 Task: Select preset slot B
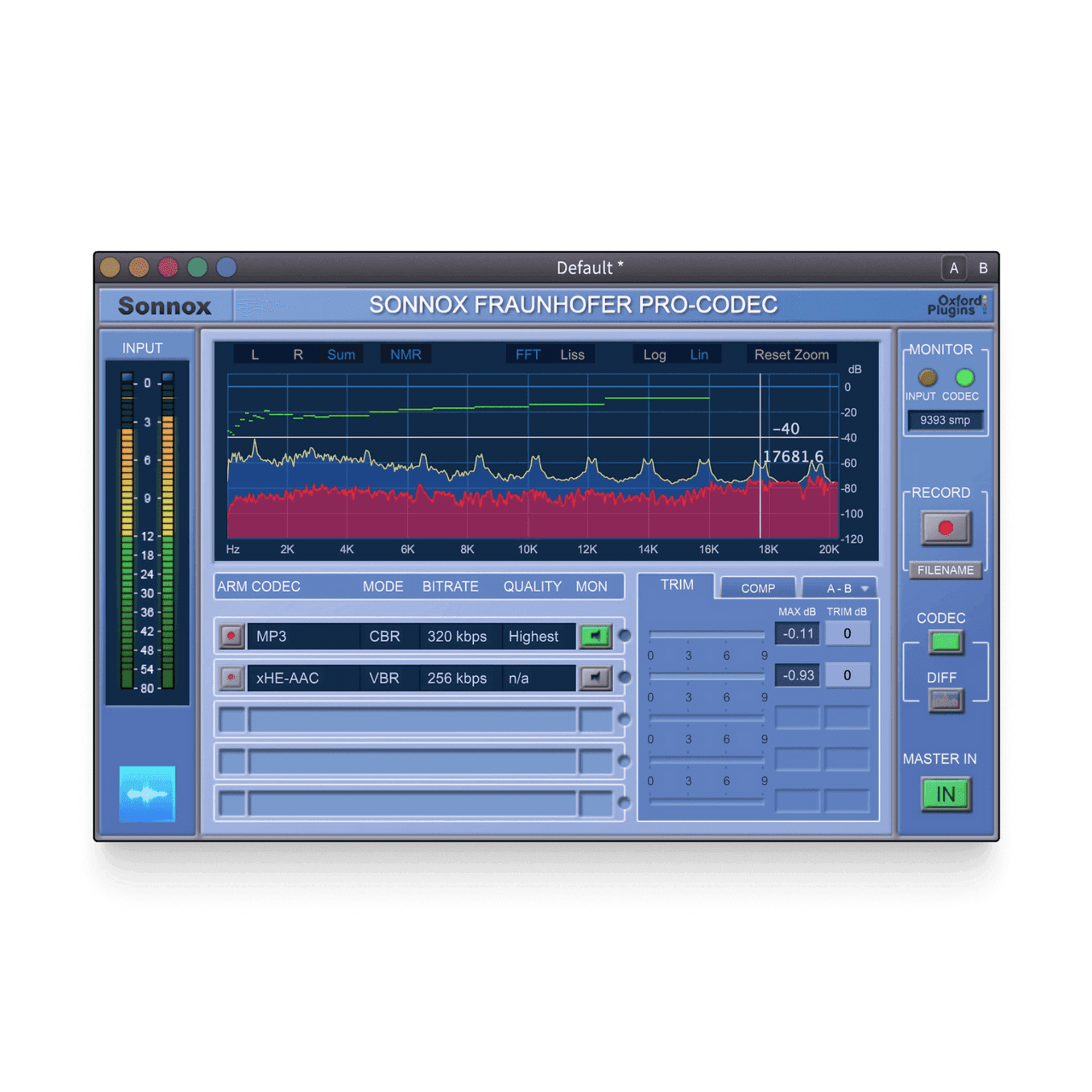click(983, 268)
